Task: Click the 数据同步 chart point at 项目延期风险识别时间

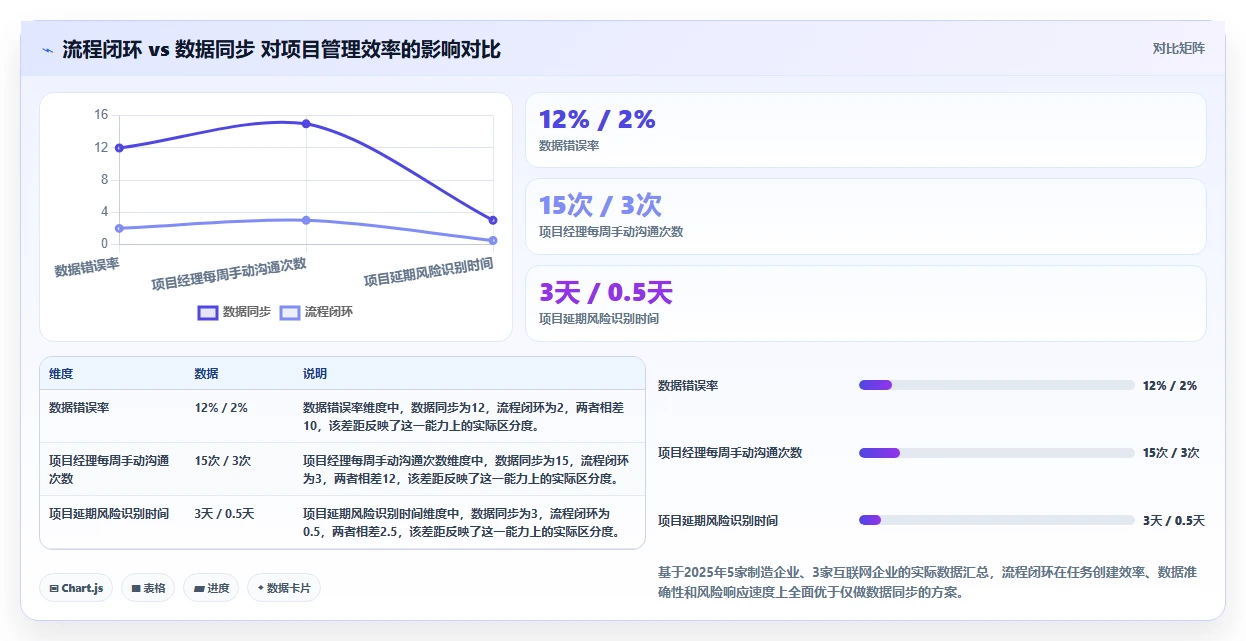Action: click(493, 220)
